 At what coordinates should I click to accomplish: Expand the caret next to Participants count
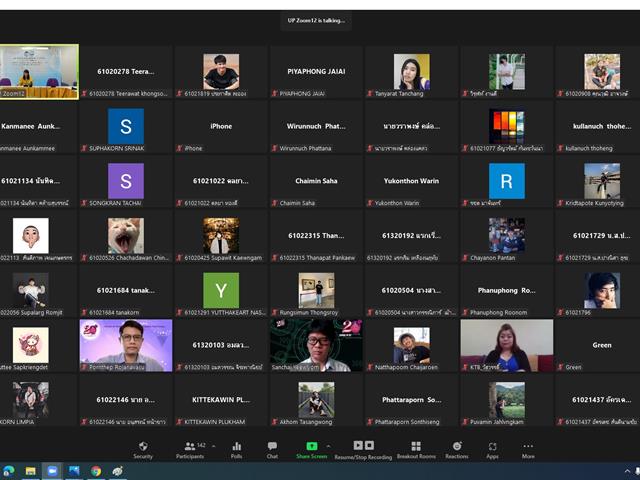(x=213, y=446)
